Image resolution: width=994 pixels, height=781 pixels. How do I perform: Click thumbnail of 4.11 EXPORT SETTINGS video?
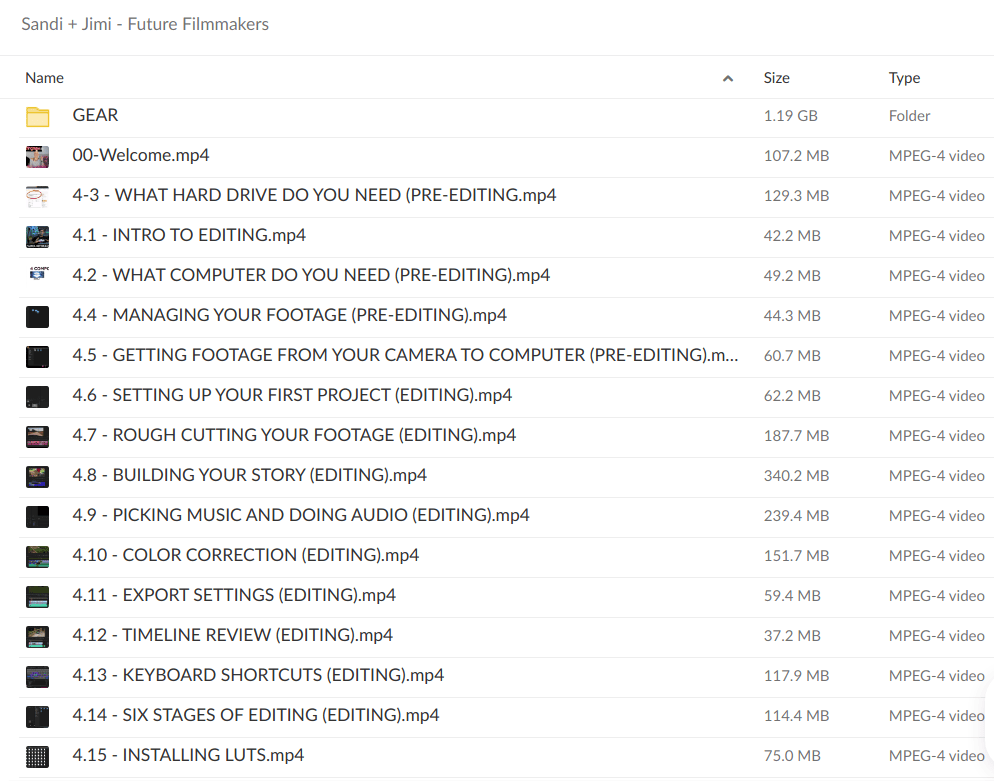tap(37, 597)
